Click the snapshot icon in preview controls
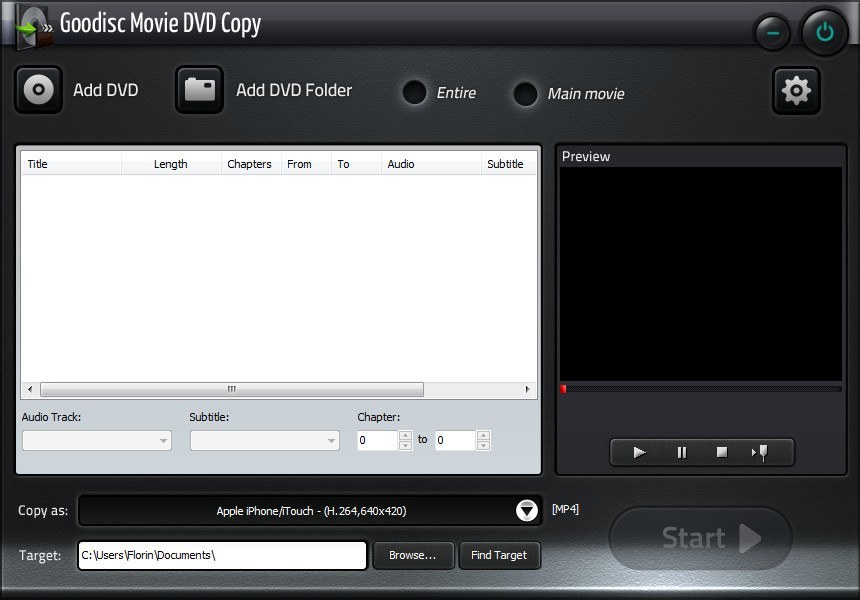Image resolution: width=860 pixels, height=600 pixels. [x=761, y=452]
